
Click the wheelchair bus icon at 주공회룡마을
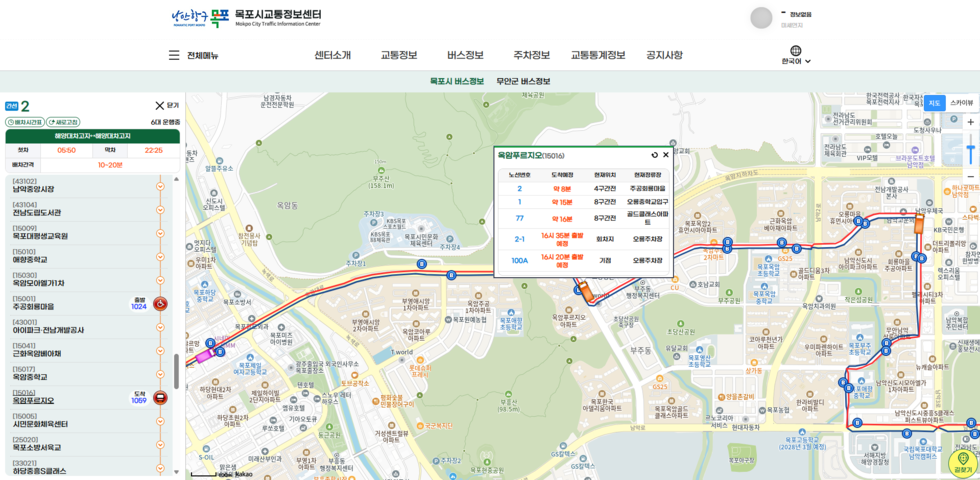(x=160, y=304)
